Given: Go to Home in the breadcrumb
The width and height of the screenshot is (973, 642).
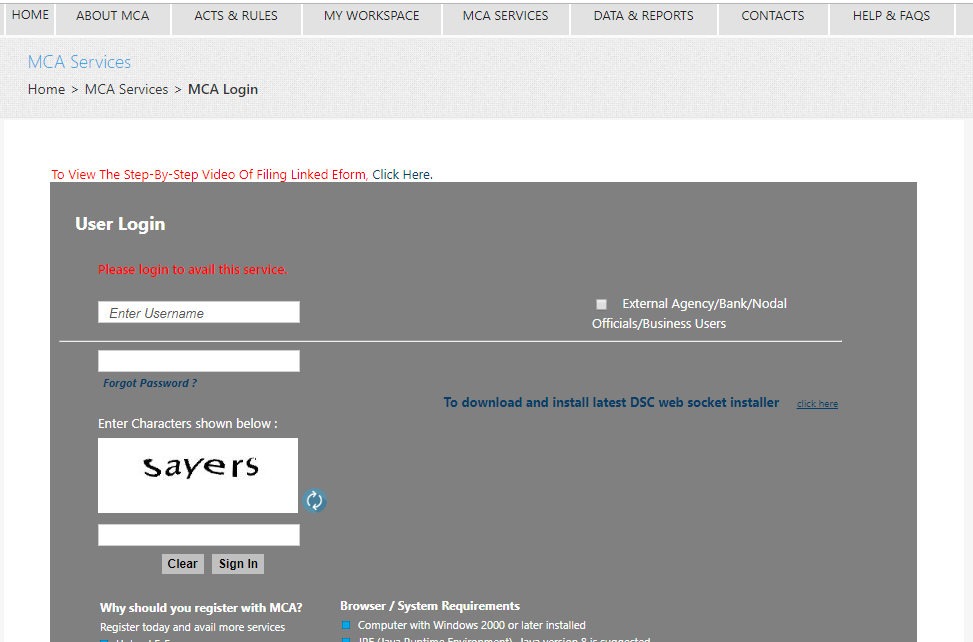Looking at the screenshot, I should coord(46,89).
